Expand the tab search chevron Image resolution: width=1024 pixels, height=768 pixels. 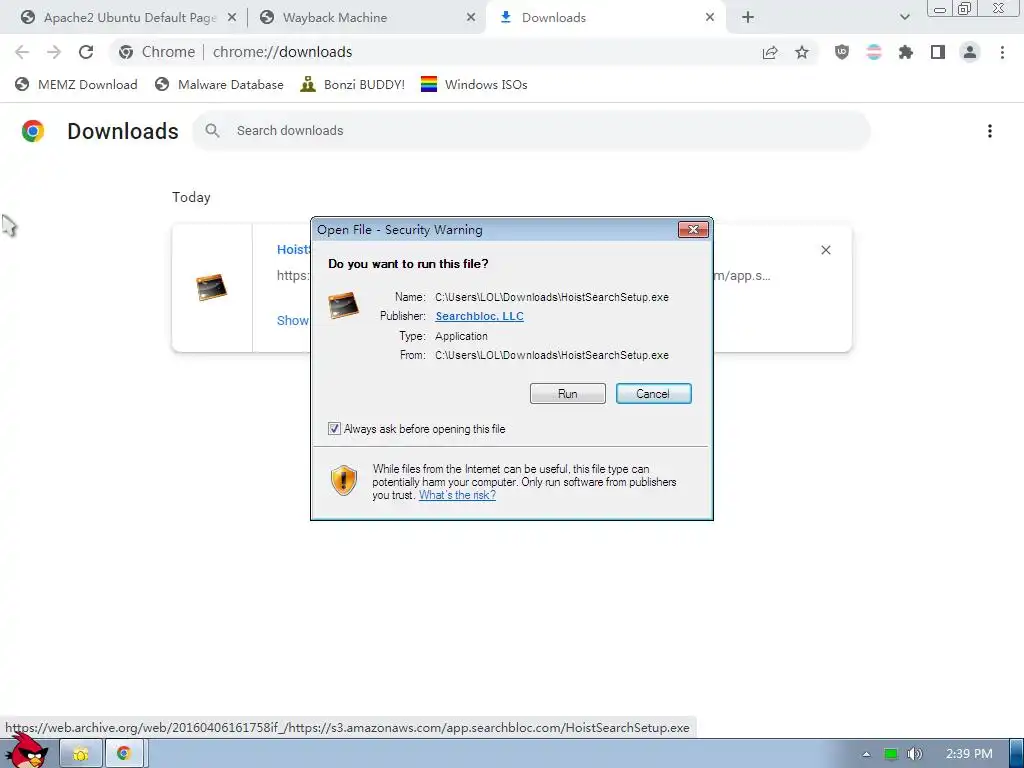904,18
